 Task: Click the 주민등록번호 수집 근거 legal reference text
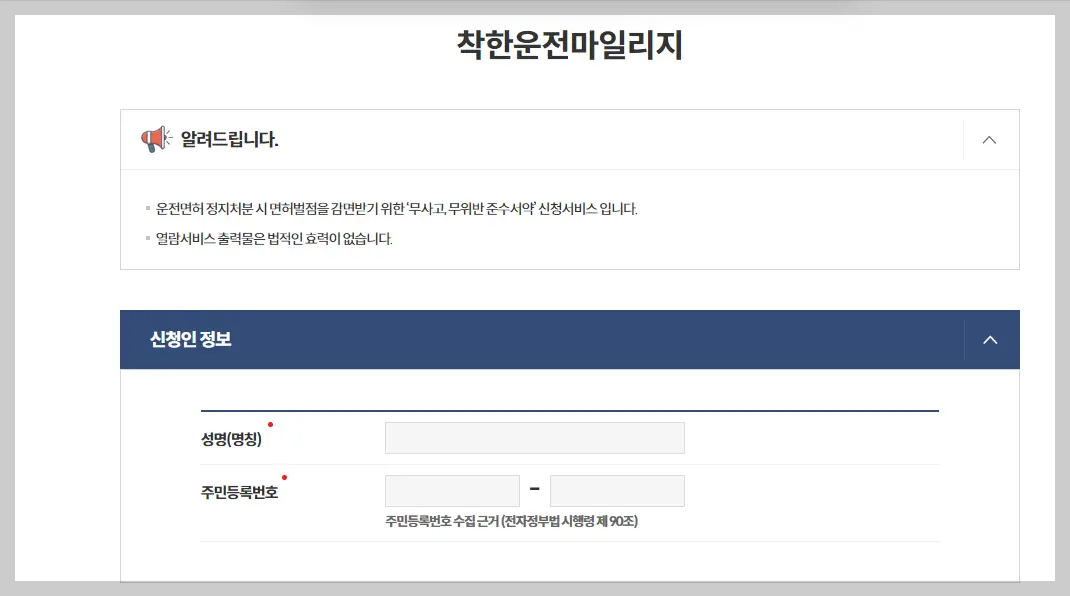513,521
